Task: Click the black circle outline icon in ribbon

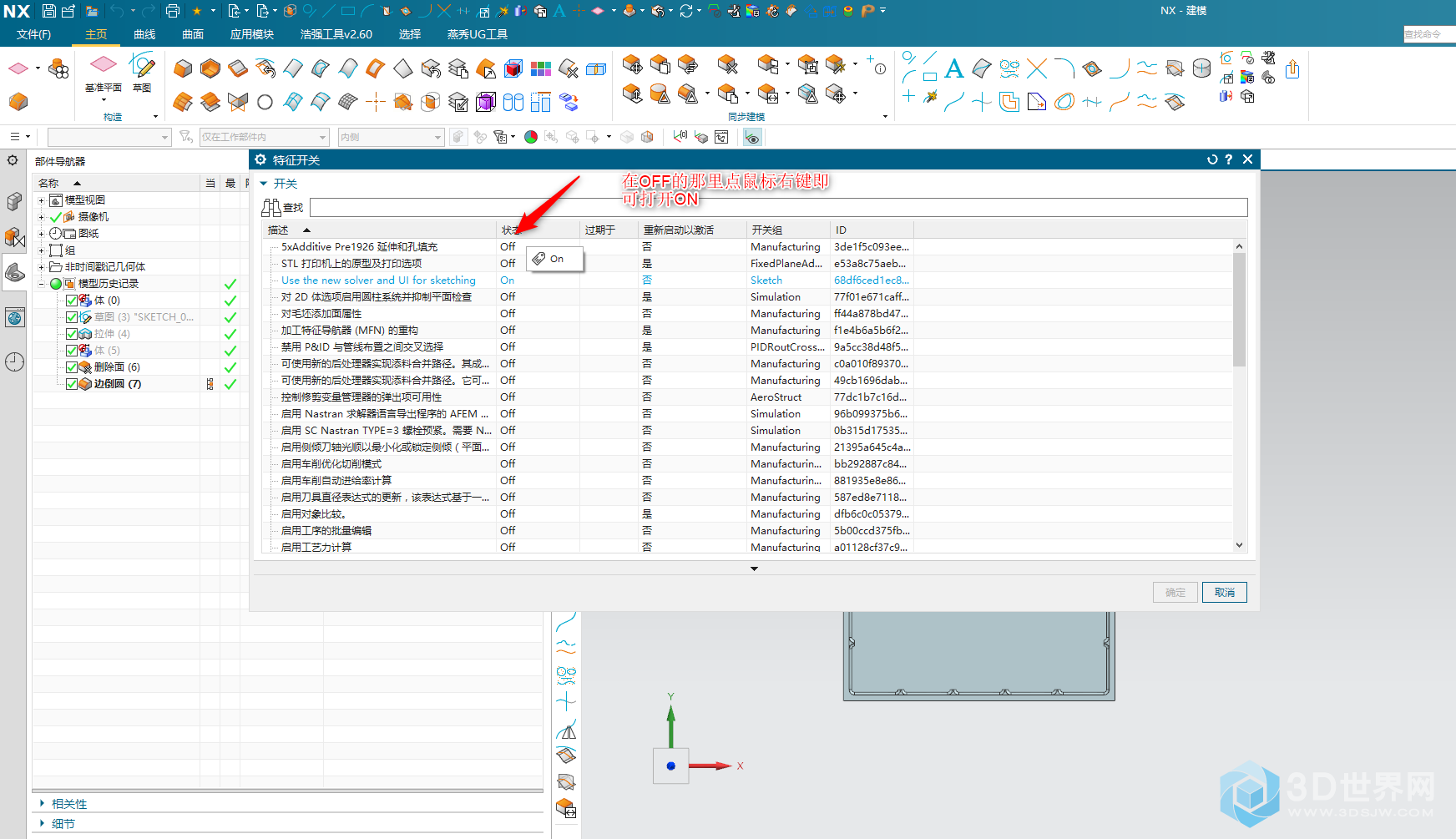Action: click(x=265, y=102)
